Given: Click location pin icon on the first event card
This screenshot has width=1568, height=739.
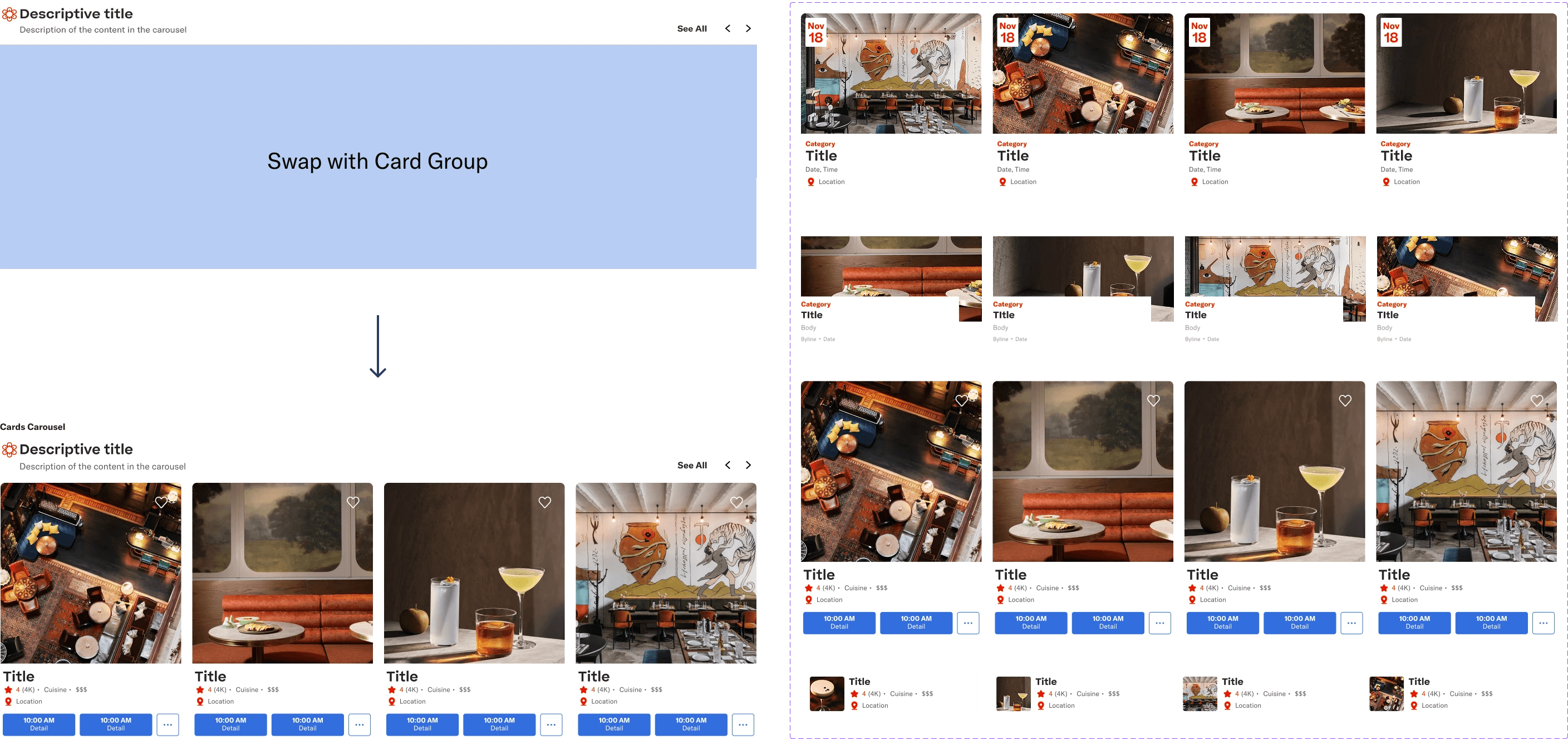Looking at the screenshot, I should 811,182.
